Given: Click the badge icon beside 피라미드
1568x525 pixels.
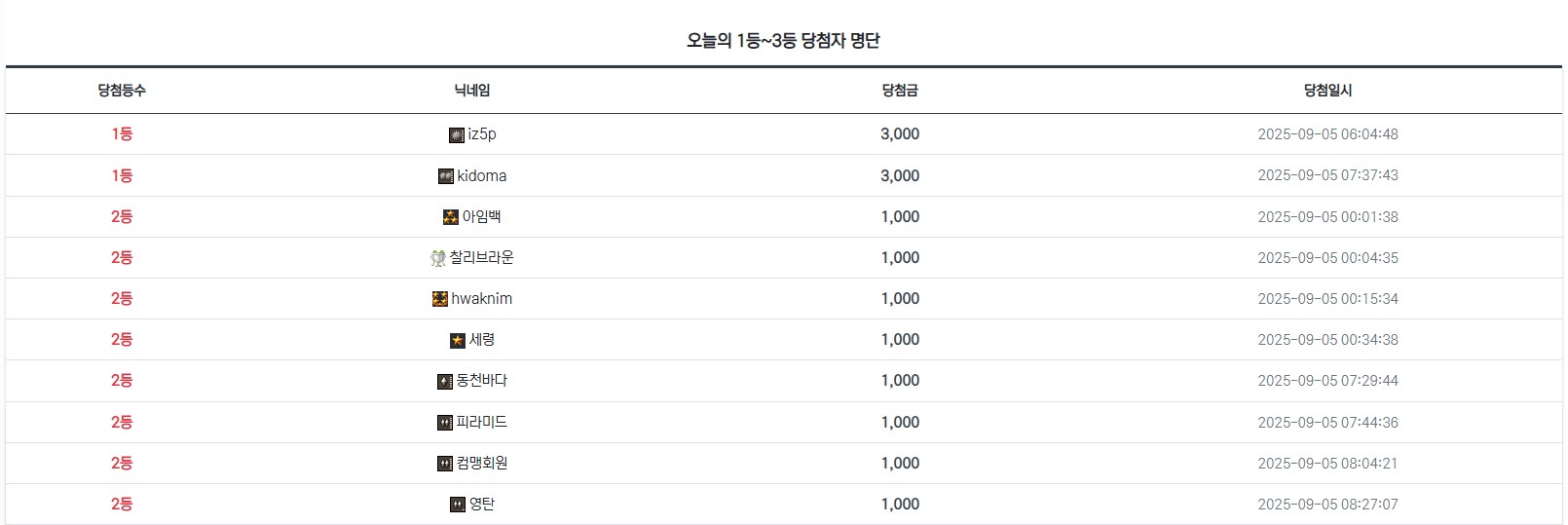Looking at the screenshot, I should [x=444, y=423].
